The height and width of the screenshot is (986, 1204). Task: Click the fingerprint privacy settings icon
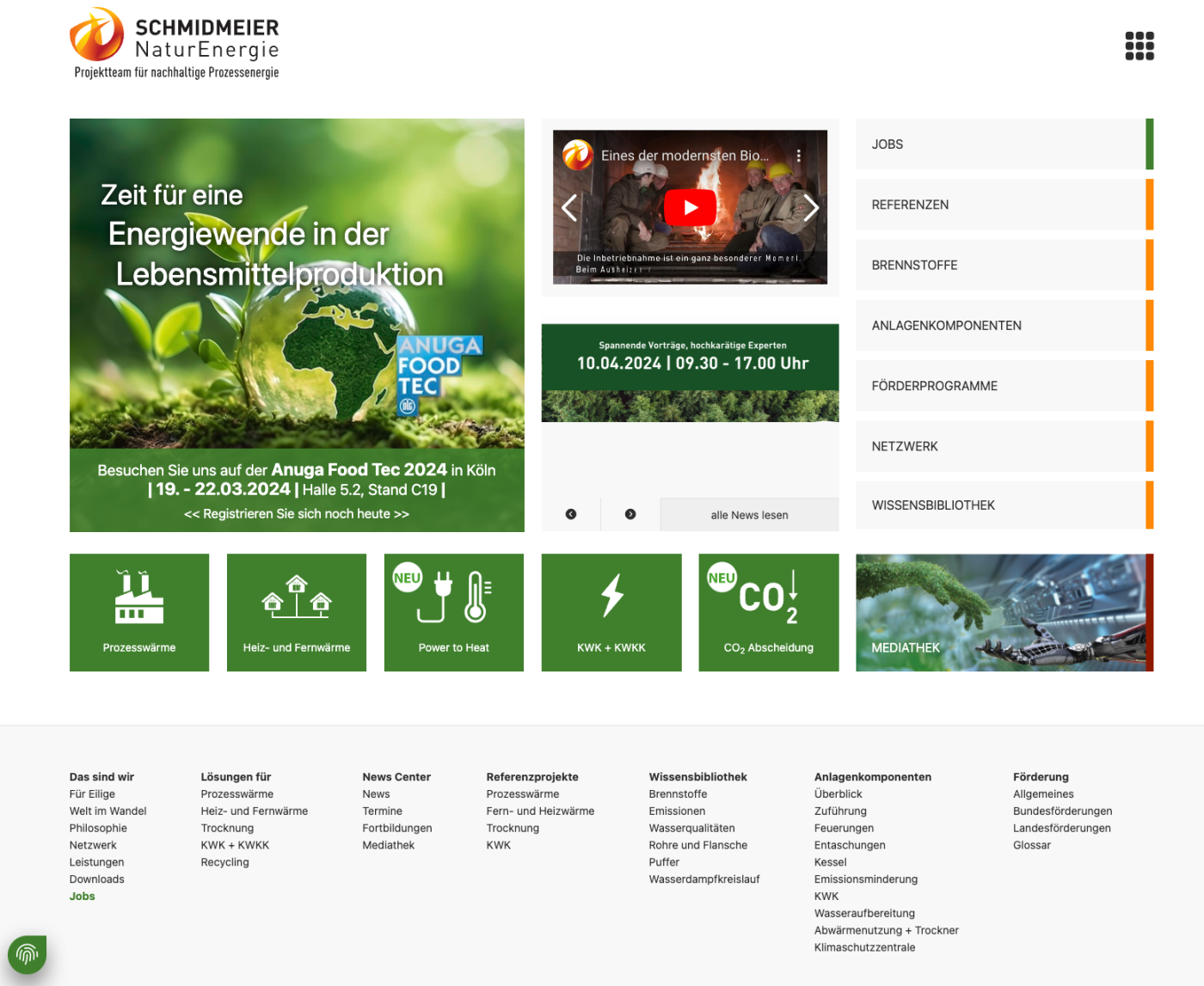point(28,954)
